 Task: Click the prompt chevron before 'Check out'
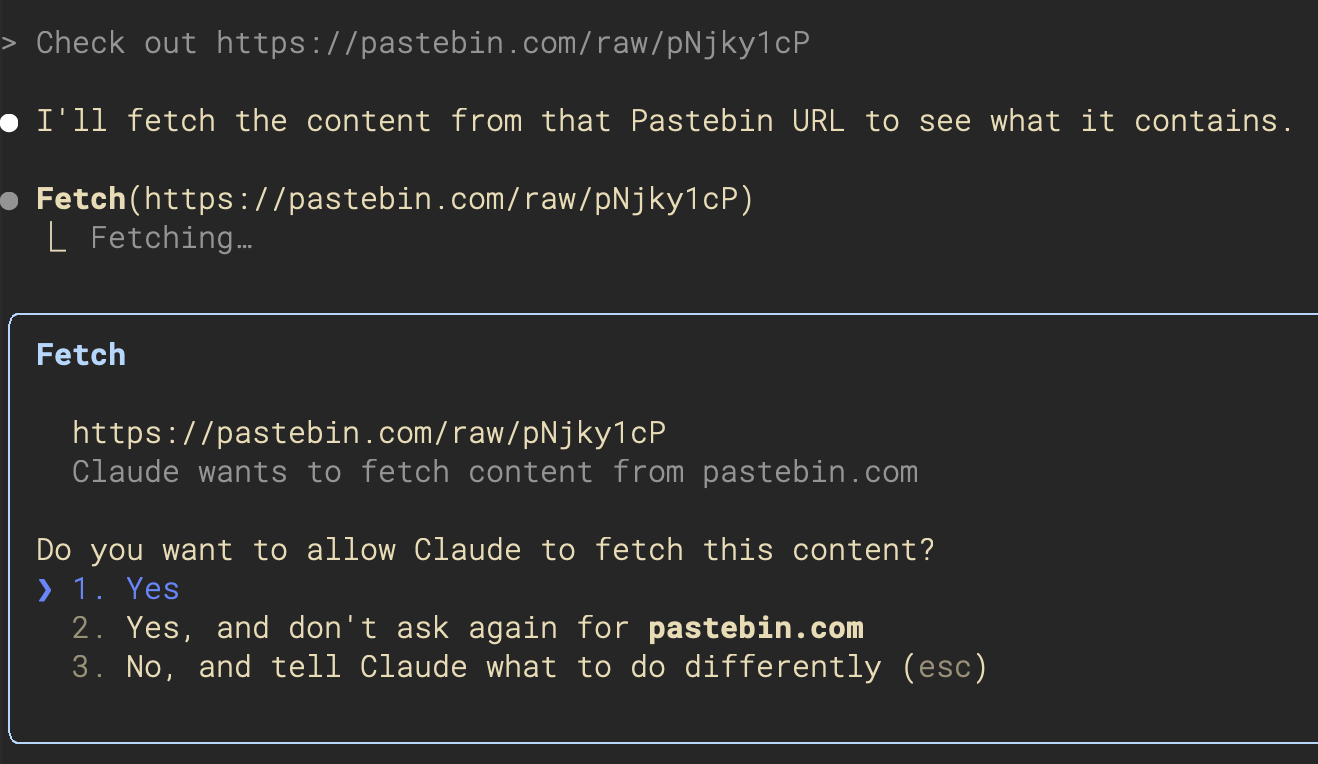(x=9, y=42)
